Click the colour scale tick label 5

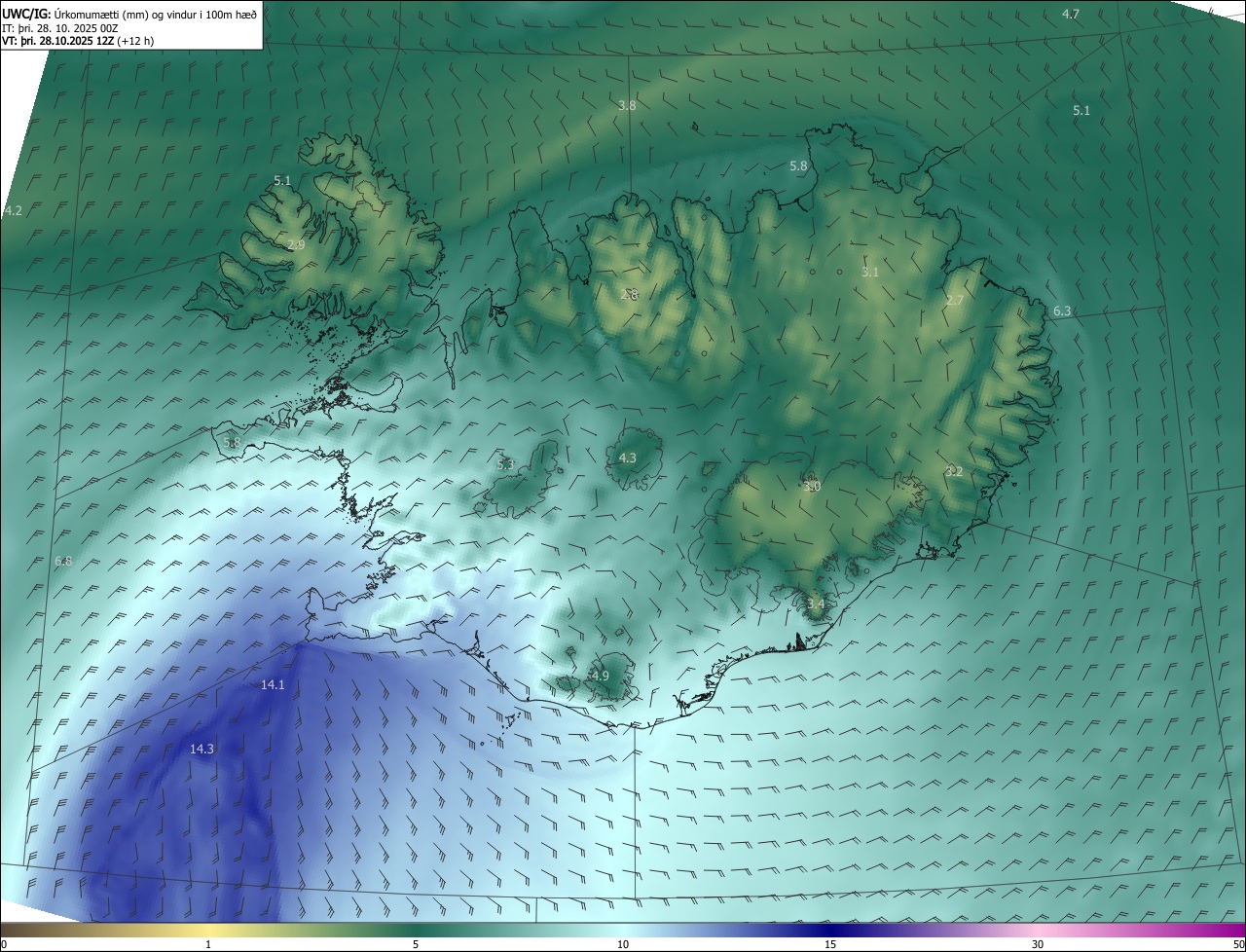click(416, 945)
